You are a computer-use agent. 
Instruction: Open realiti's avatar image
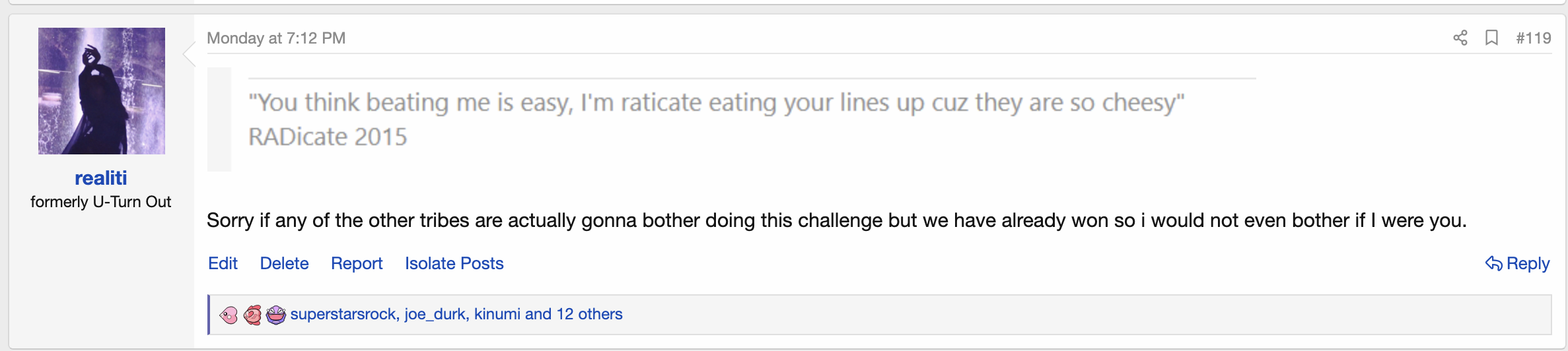coord(102,91)
